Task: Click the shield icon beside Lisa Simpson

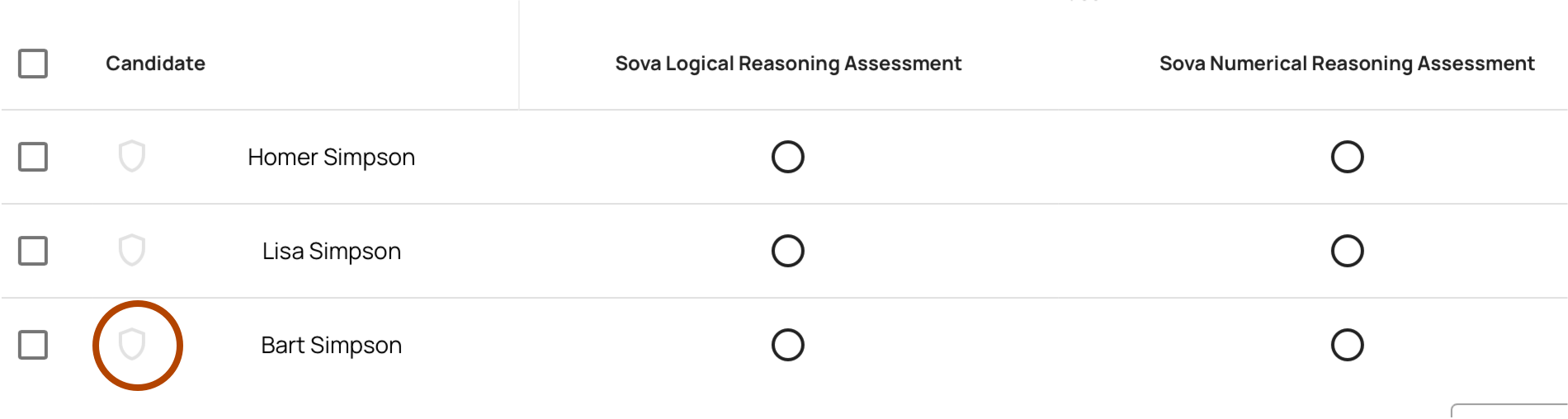Action: pos(132,250)
